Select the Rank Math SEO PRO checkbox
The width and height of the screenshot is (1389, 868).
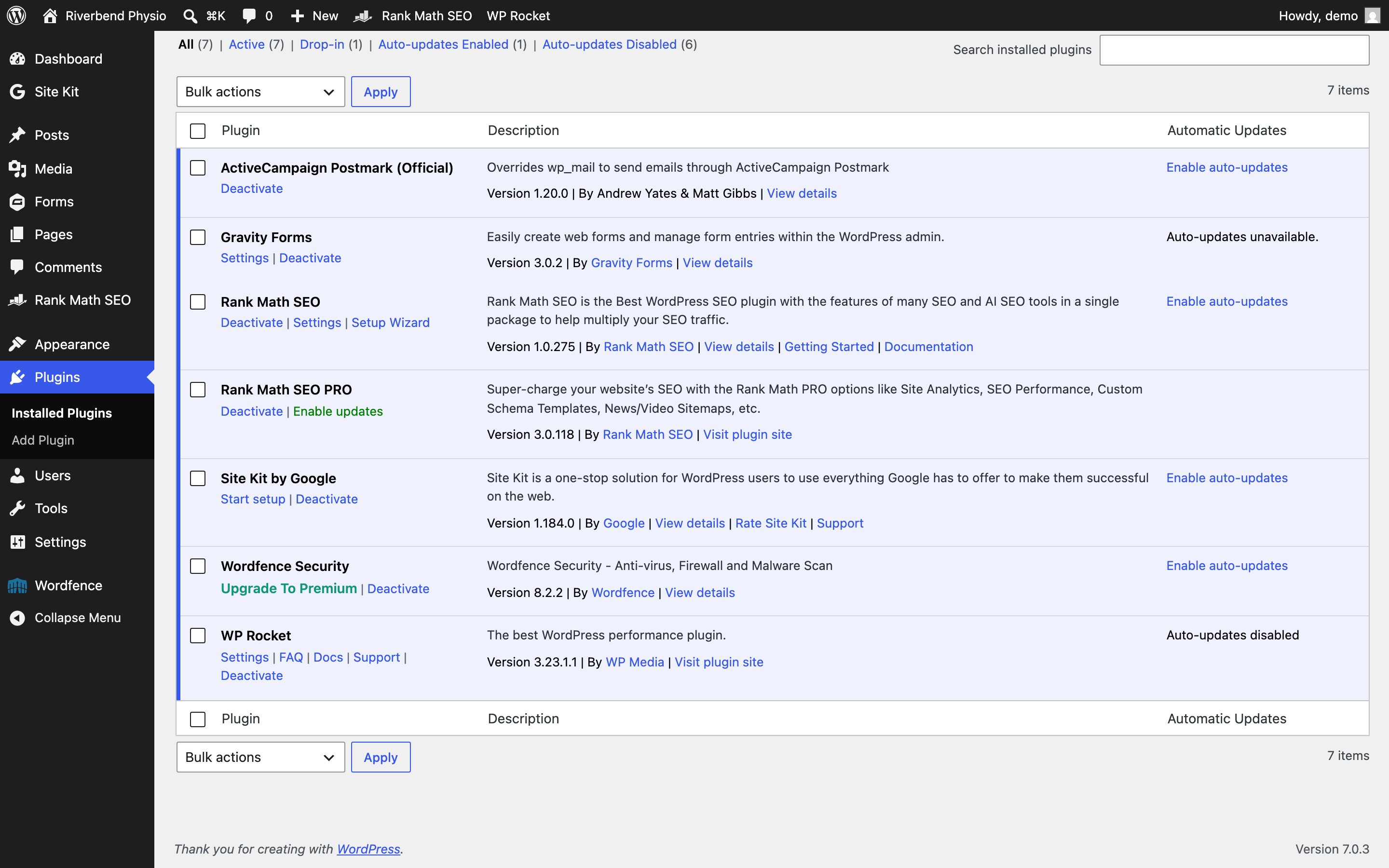198,390
